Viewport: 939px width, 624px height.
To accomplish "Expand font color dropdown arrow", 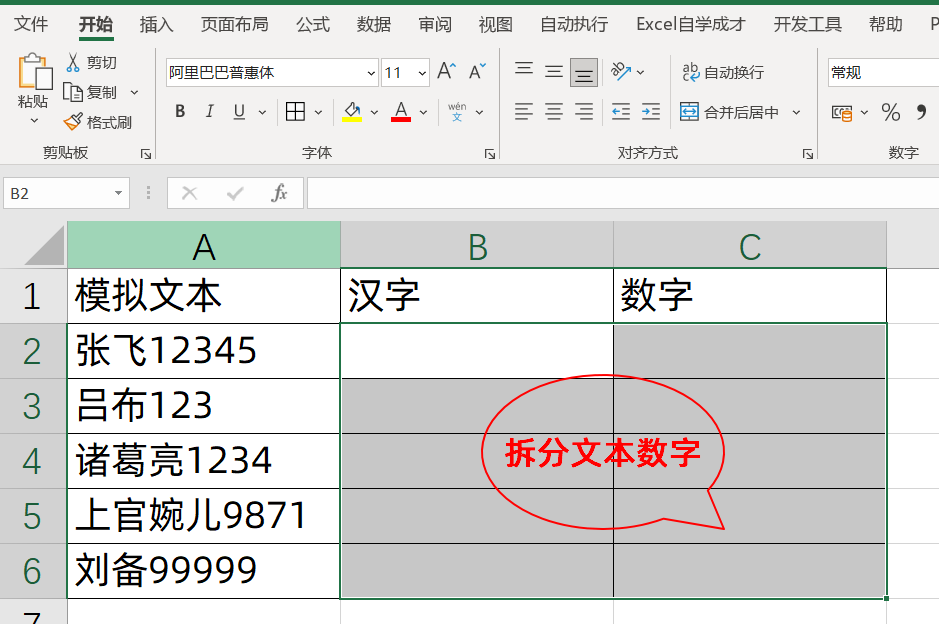I will point(423,112).
